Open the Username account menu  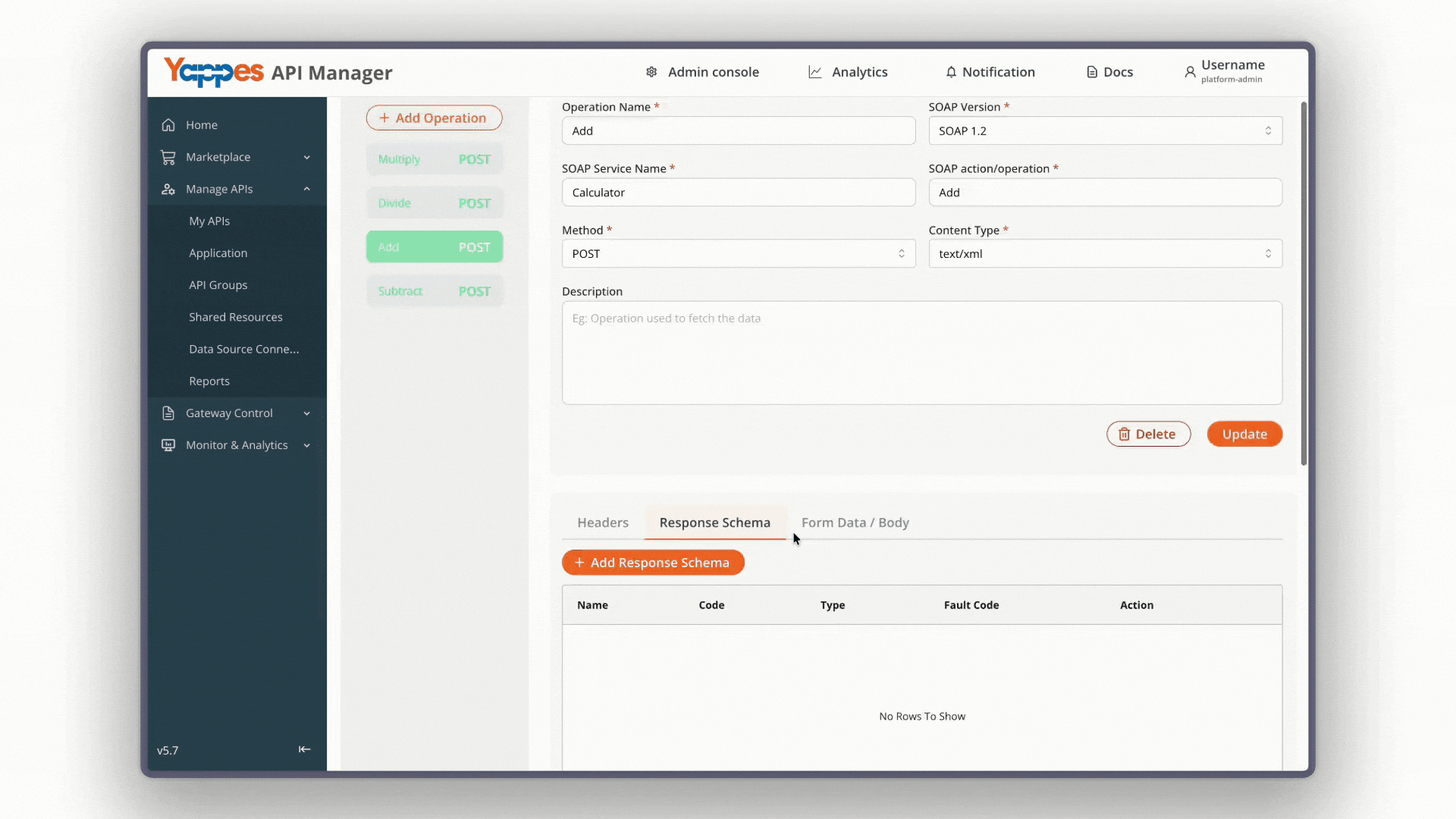(1225, 71)
